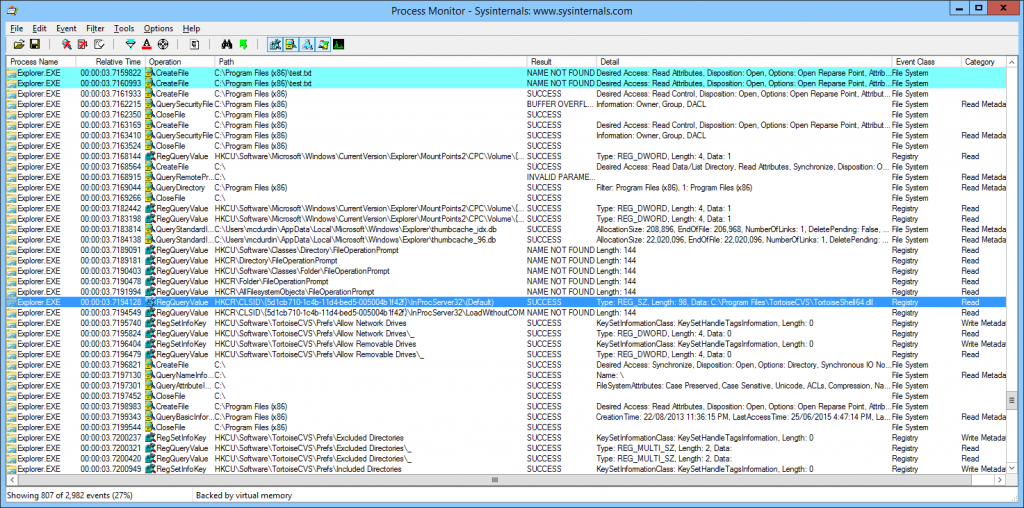Select the InProcServer32\LoadWithoutCOM row
This screenshot has width=1024, height=508.
tap(507, 313)
